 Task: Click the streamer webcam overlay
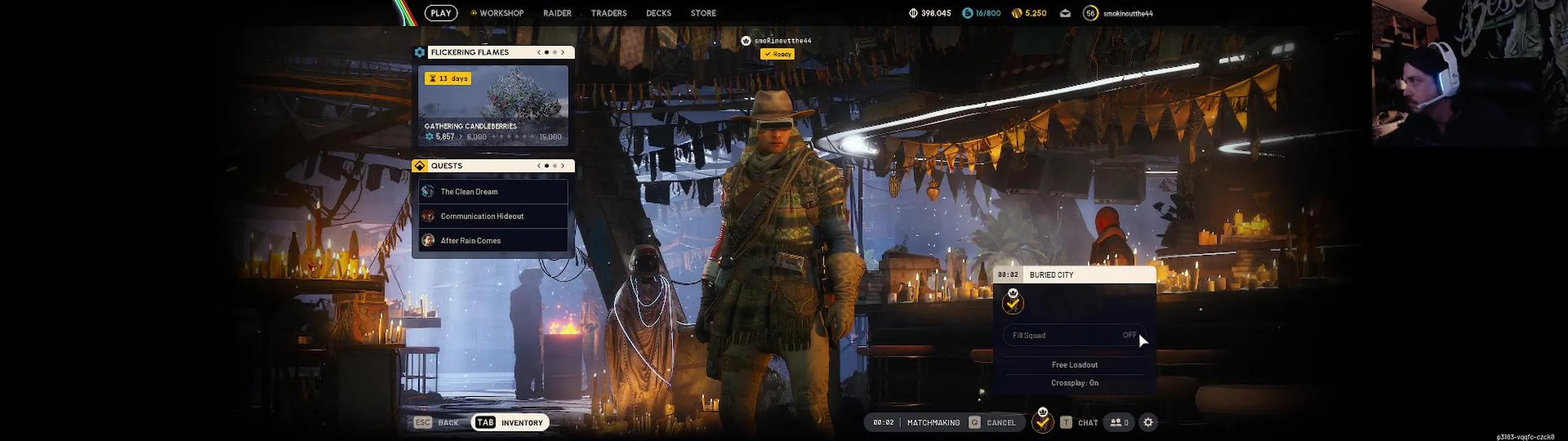pyautogui.click(x=1469, y=72)
